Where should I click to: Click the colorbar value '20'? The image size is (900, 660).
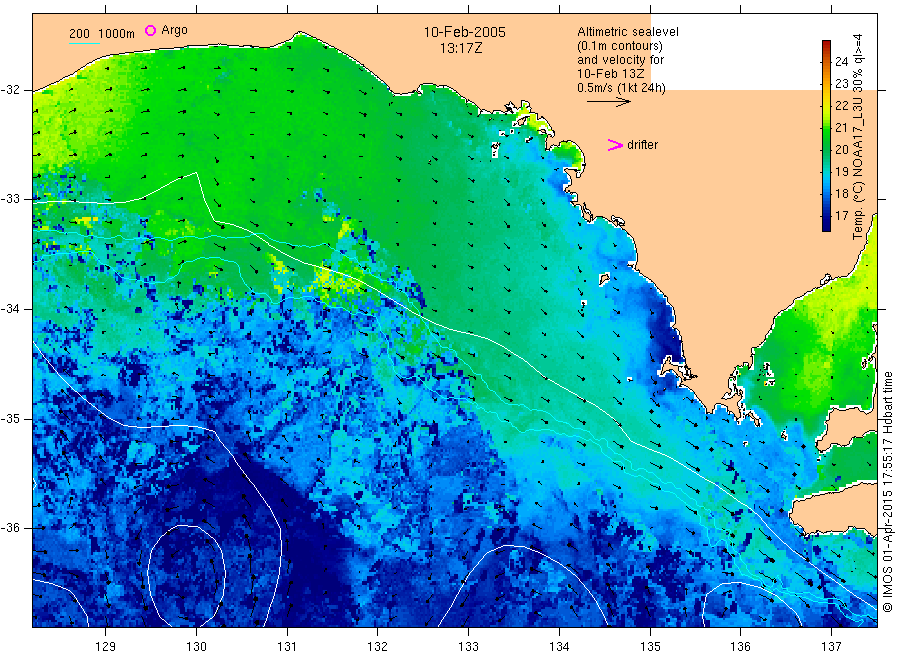click(x=841, y=150)
